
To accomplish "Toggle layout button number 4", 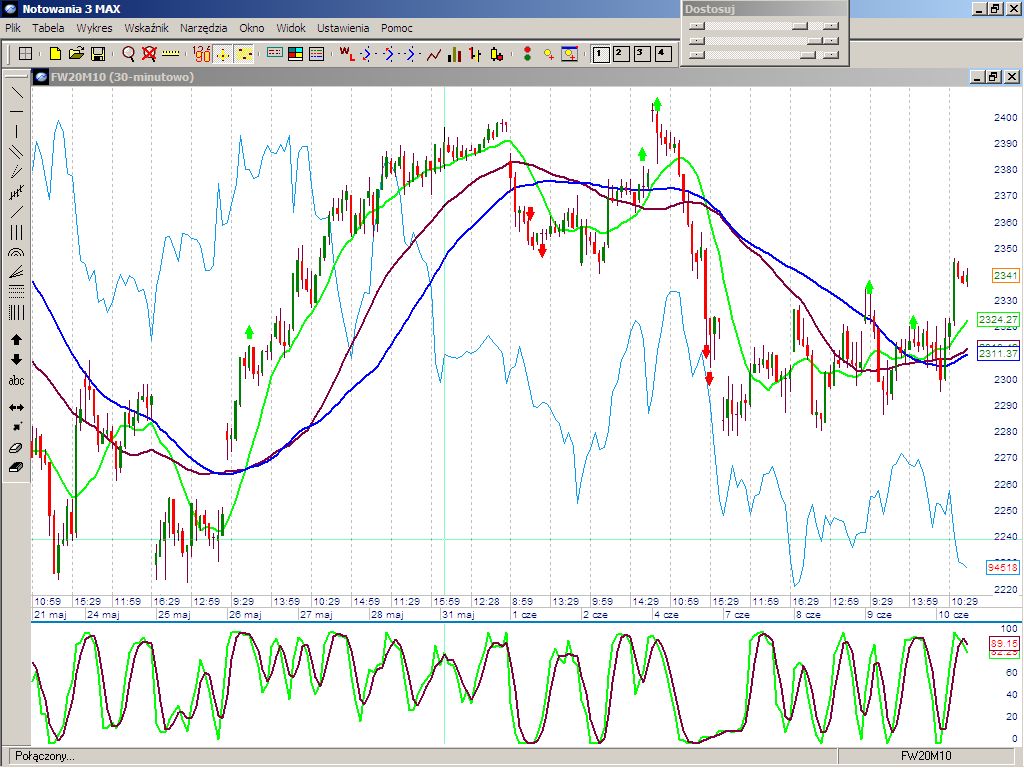I will [661, 53].
